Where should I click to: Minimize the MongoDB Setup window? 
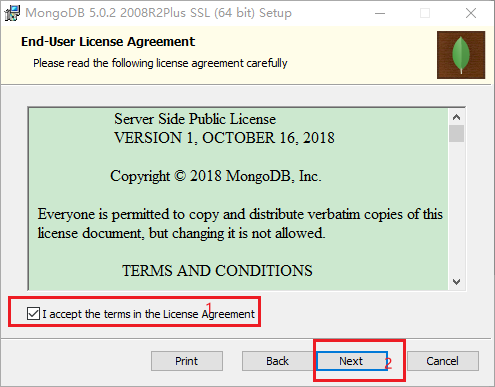(x=380, y=13)
